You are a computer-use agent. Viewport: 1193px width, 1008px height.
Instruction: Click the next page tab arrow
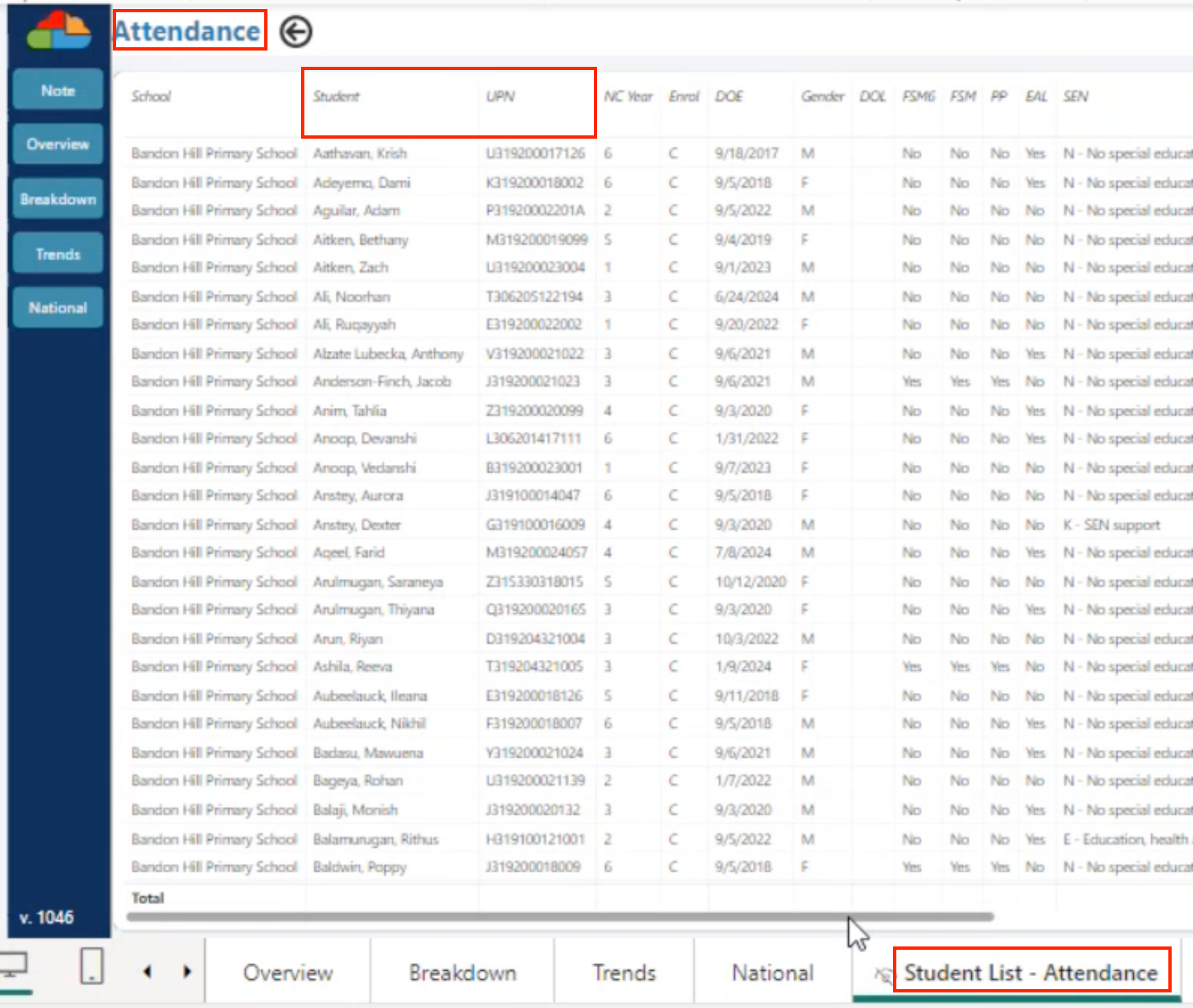(187, 972)
